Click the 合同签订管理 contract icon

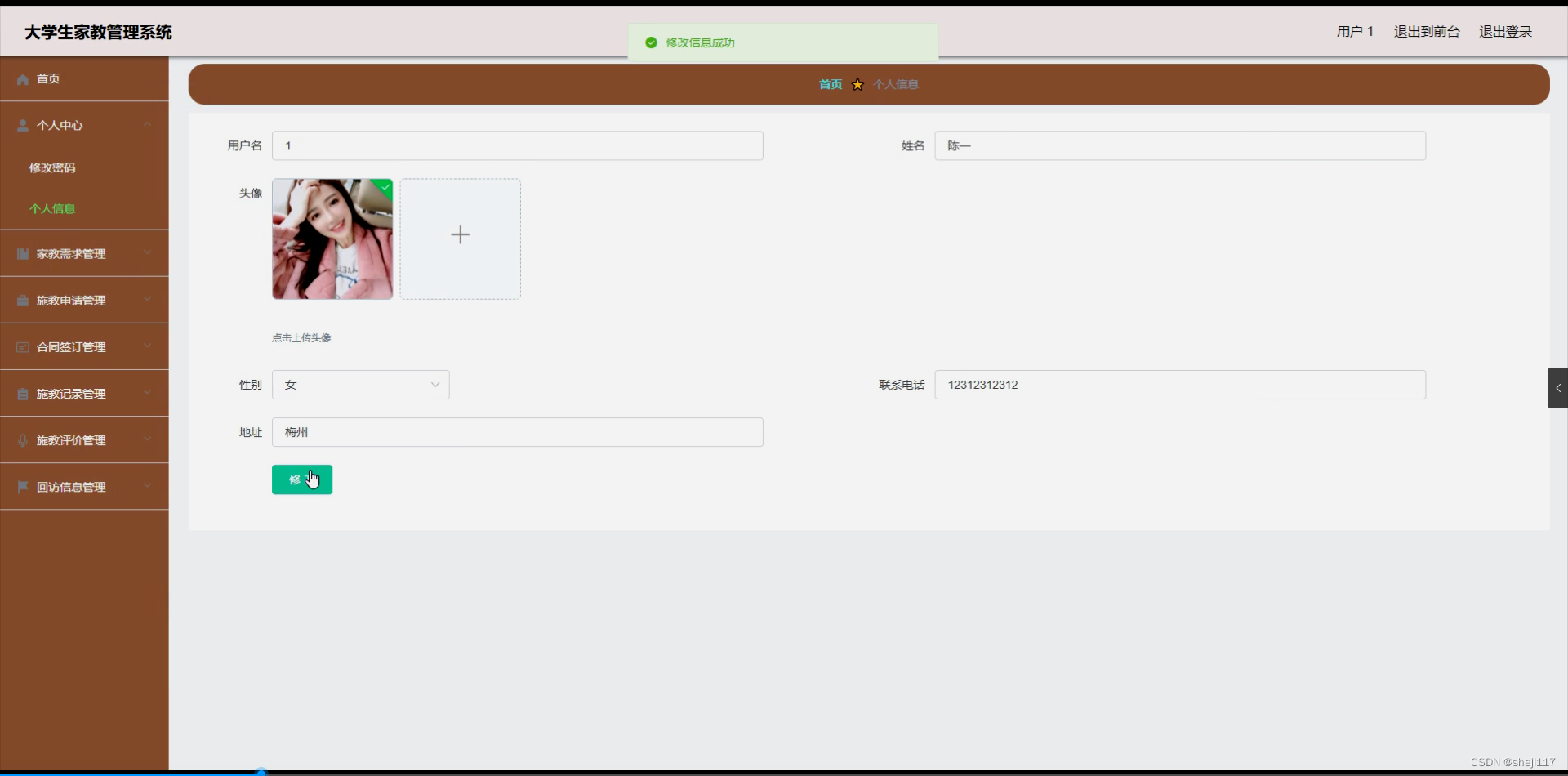click(22, 346)
